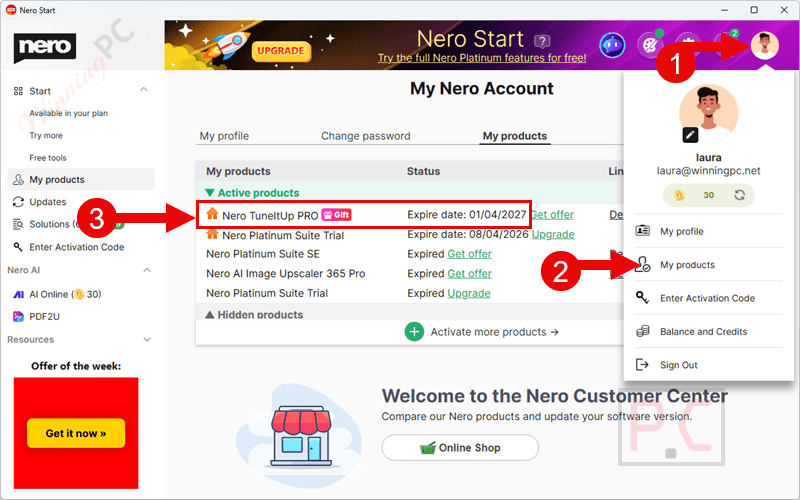Click the PDF2U app icon
This screenshot has height=500, width=800.
pyautogui.click(x=18, y=316)
